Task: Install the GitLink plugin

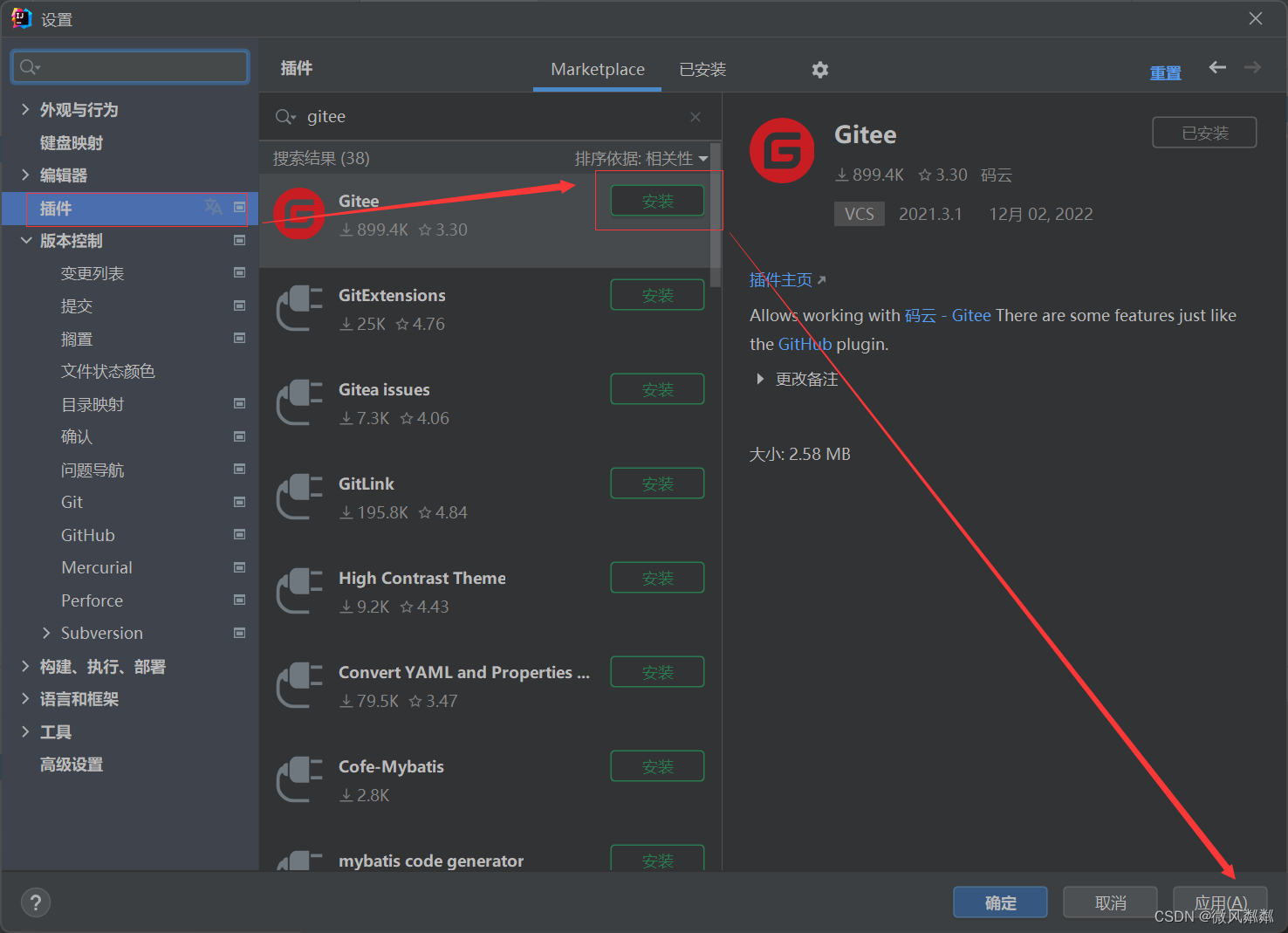Action: coord(657,484)
